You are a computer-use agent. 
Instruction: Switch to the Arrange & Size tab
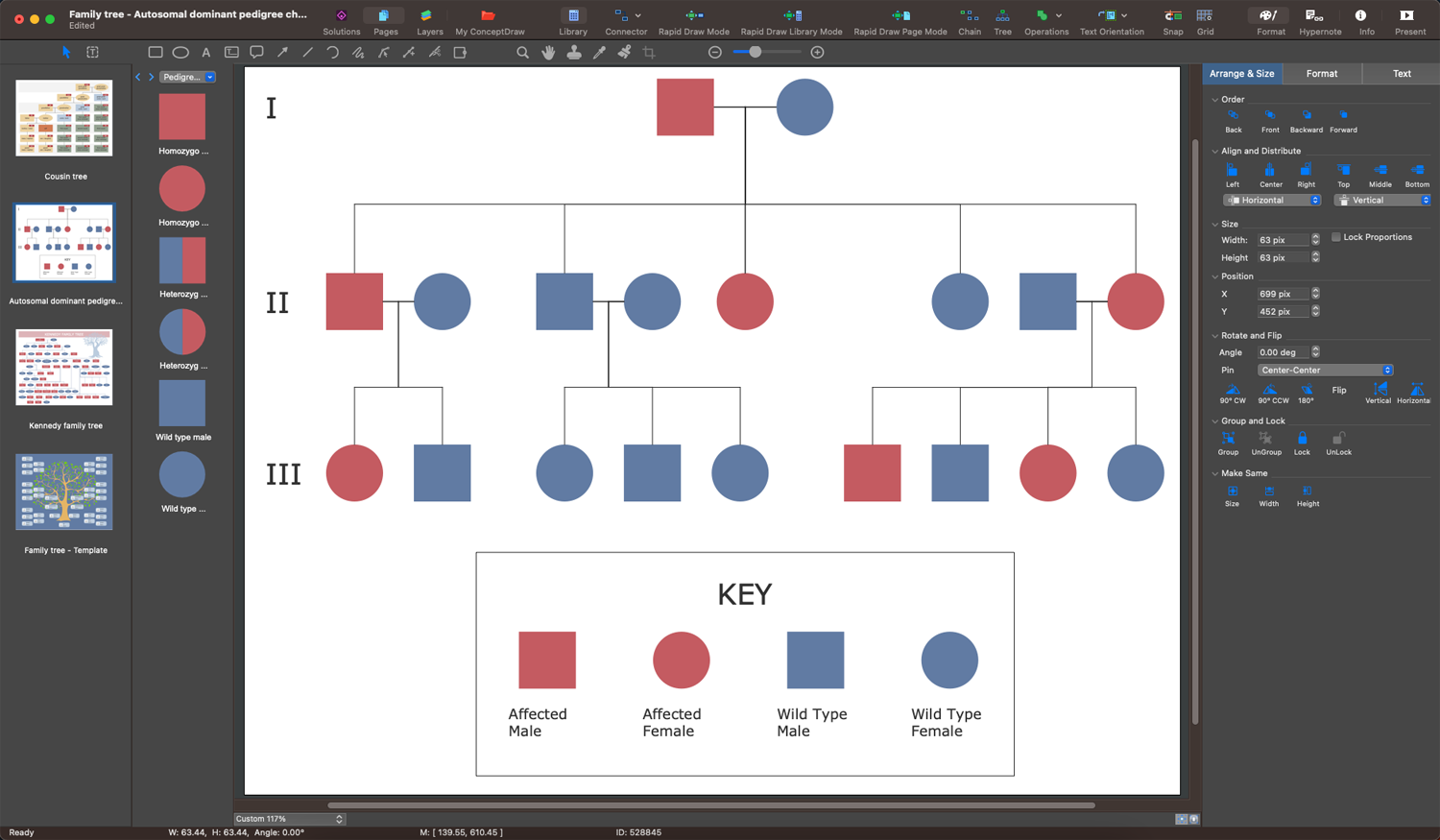click(x=1241, y=74)
